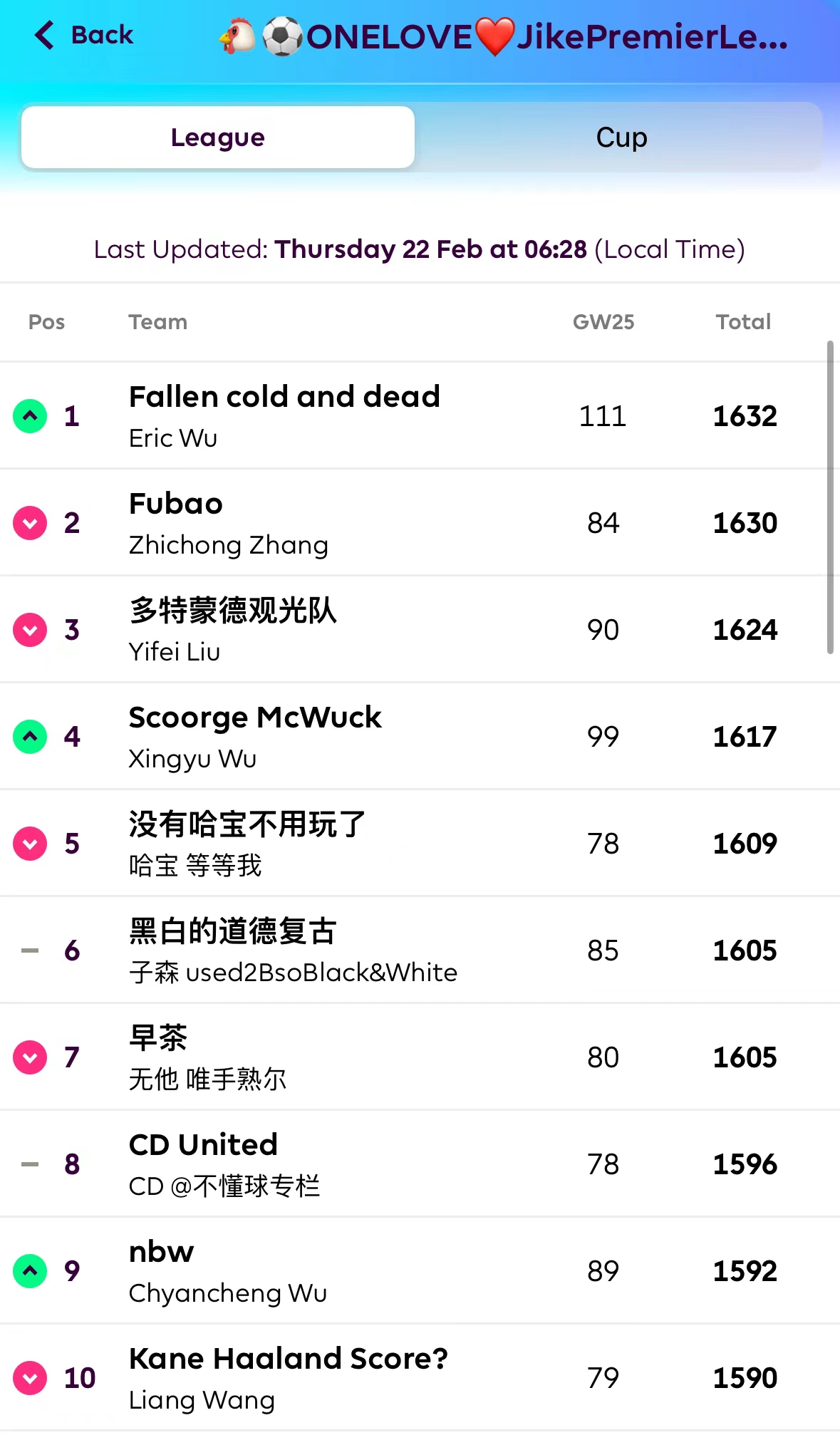This screenshot has width=840, height=1440.
Task: Switch to the Cup tab
Action: [x=621, y=138]
